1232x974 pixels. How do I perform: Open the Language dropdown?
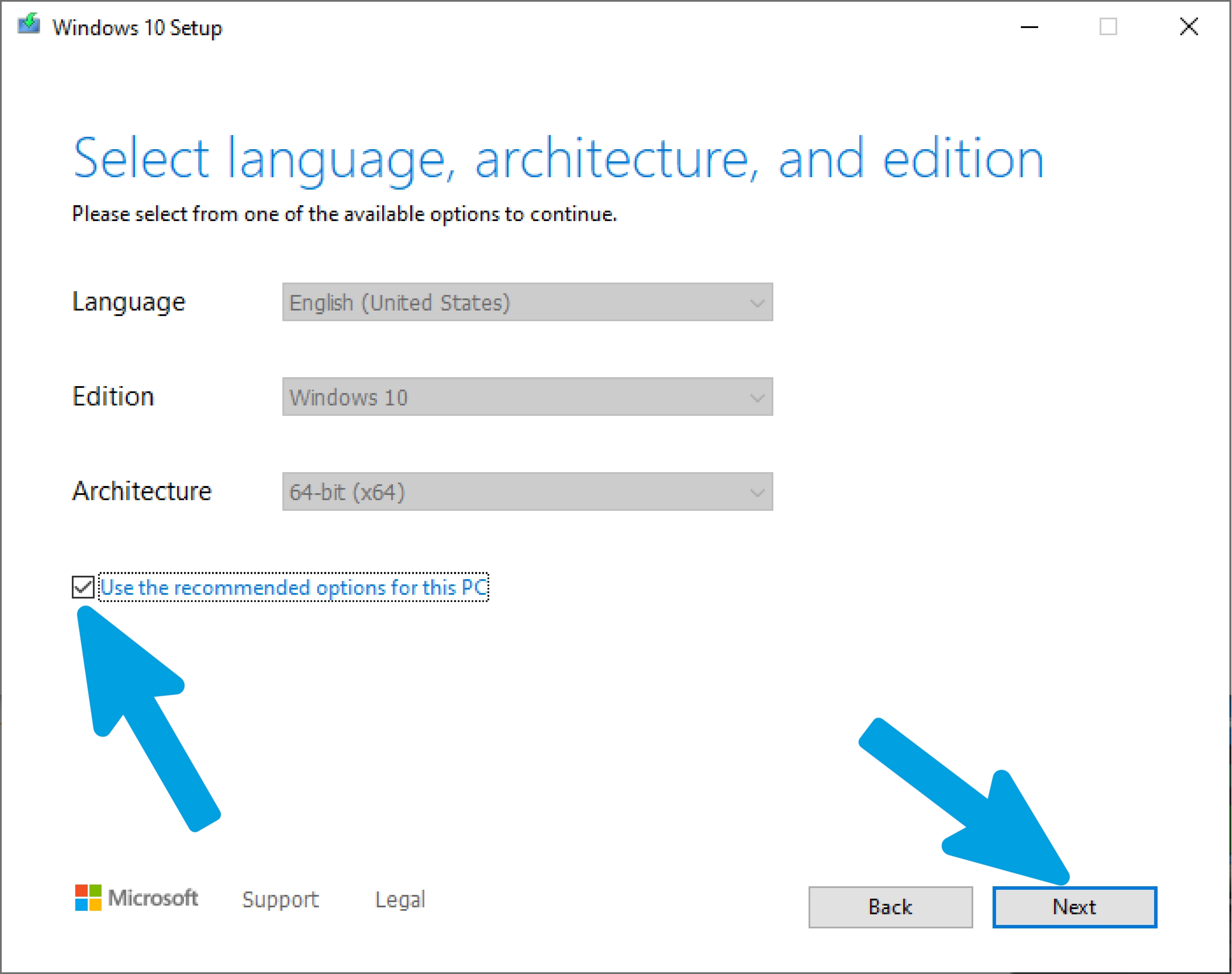click(528, 302)
